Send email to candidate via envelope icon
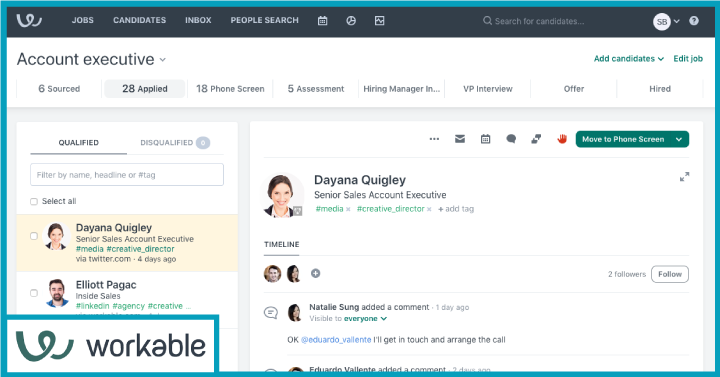This screenshot has height=377, width=720. [x=460, y=139]
